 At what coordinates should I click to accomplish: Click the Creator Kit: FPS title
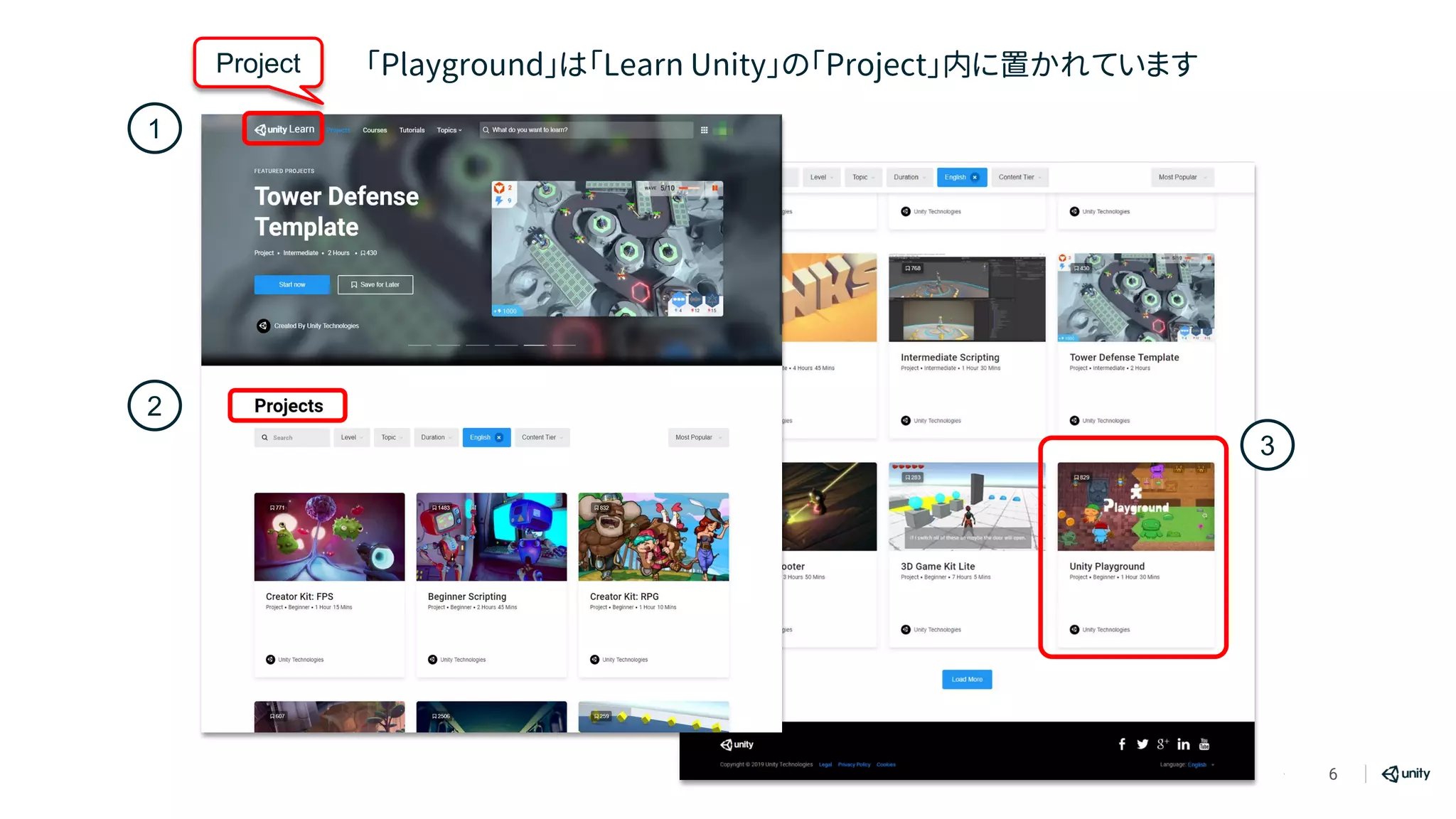tap(299, 596)
